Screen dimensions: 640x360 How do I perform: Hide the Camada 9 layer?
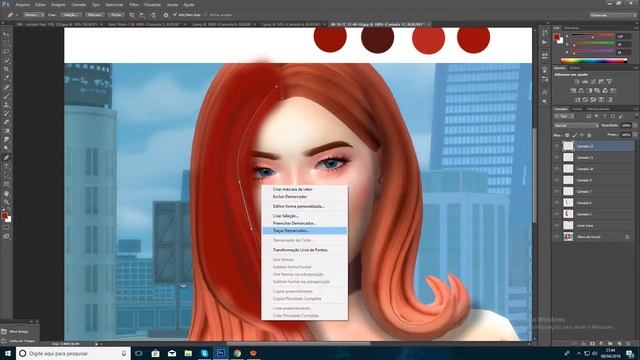[557, 180]
